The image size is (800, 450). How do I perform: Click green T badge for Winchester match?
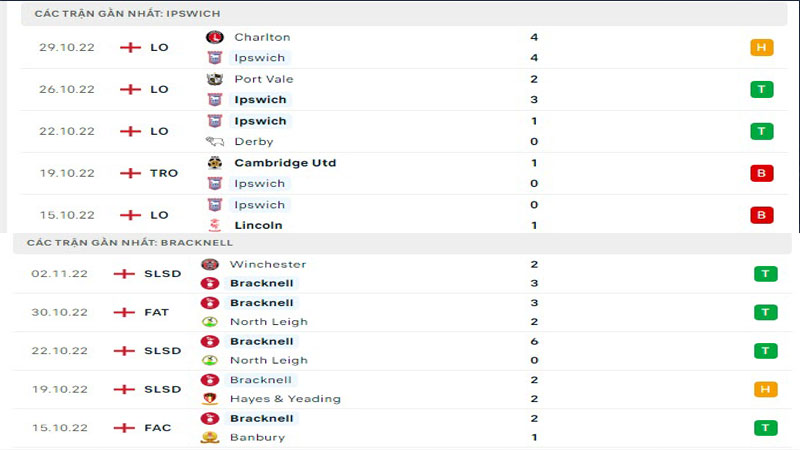765,274
